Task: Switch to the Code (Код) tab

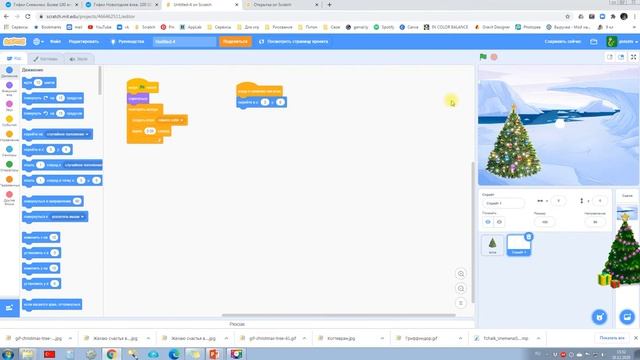Action: [14, 59]
